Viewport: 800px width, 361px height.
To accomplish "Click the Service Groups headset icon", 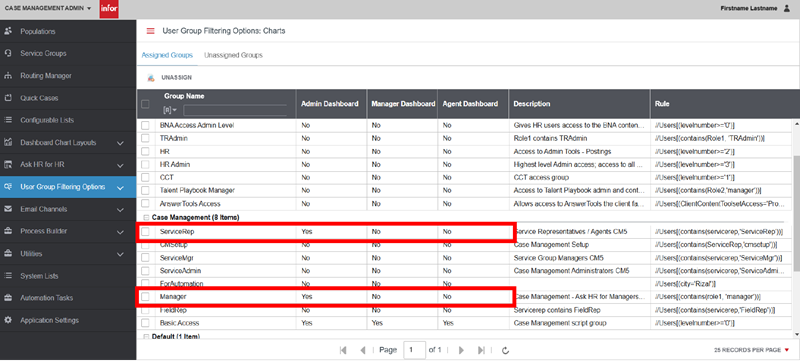I will [x=8, y=53].
